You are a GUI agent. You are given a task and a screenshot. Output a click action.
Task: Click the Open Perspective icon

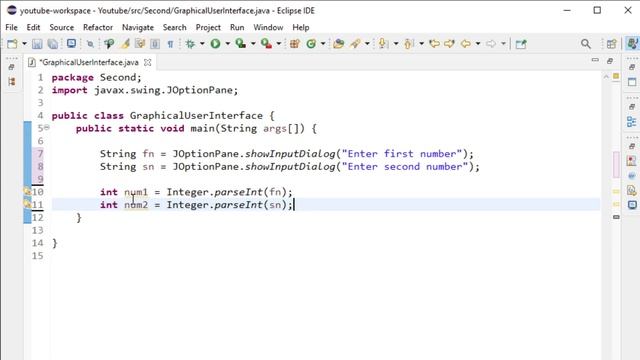611,44
